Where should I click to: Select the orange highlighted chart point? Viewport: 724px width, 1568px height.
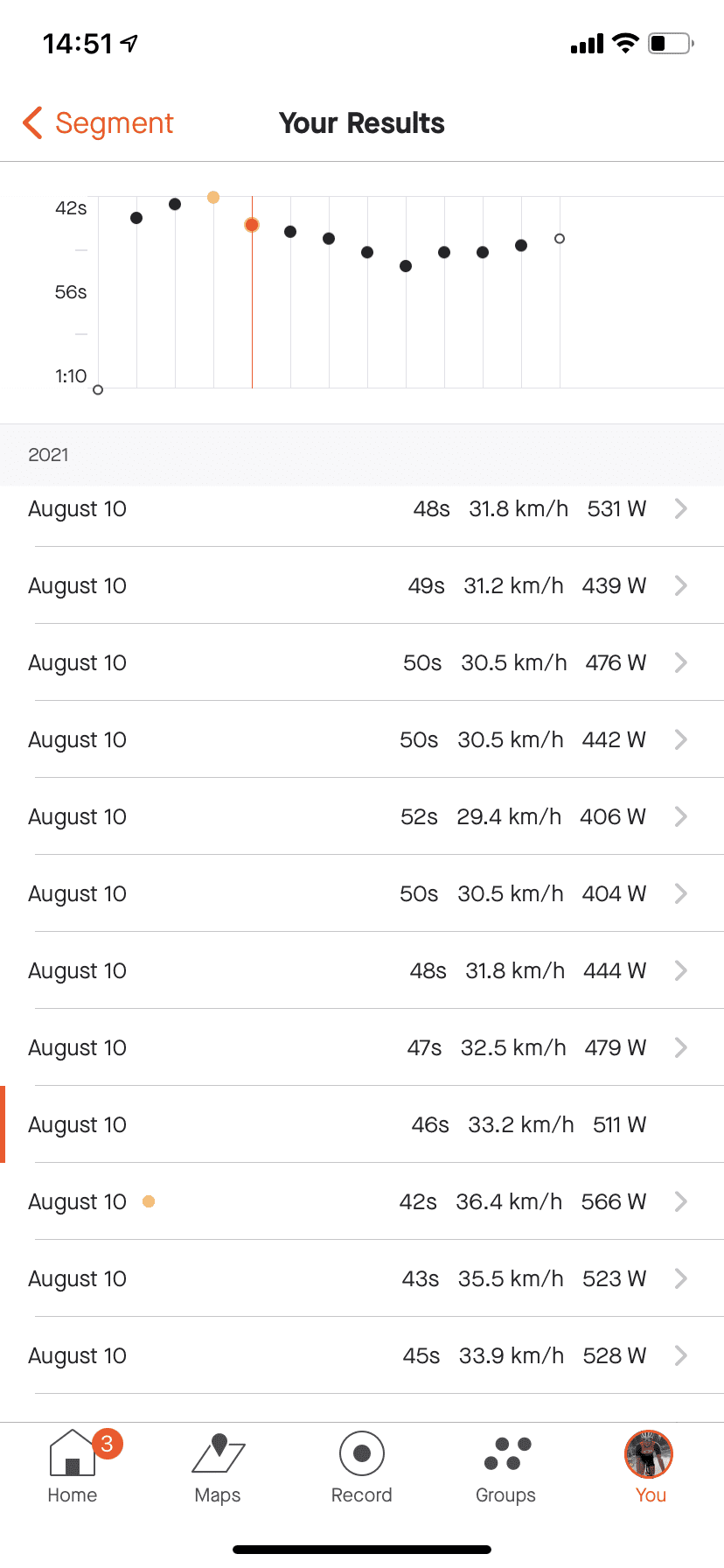(252, 225)
